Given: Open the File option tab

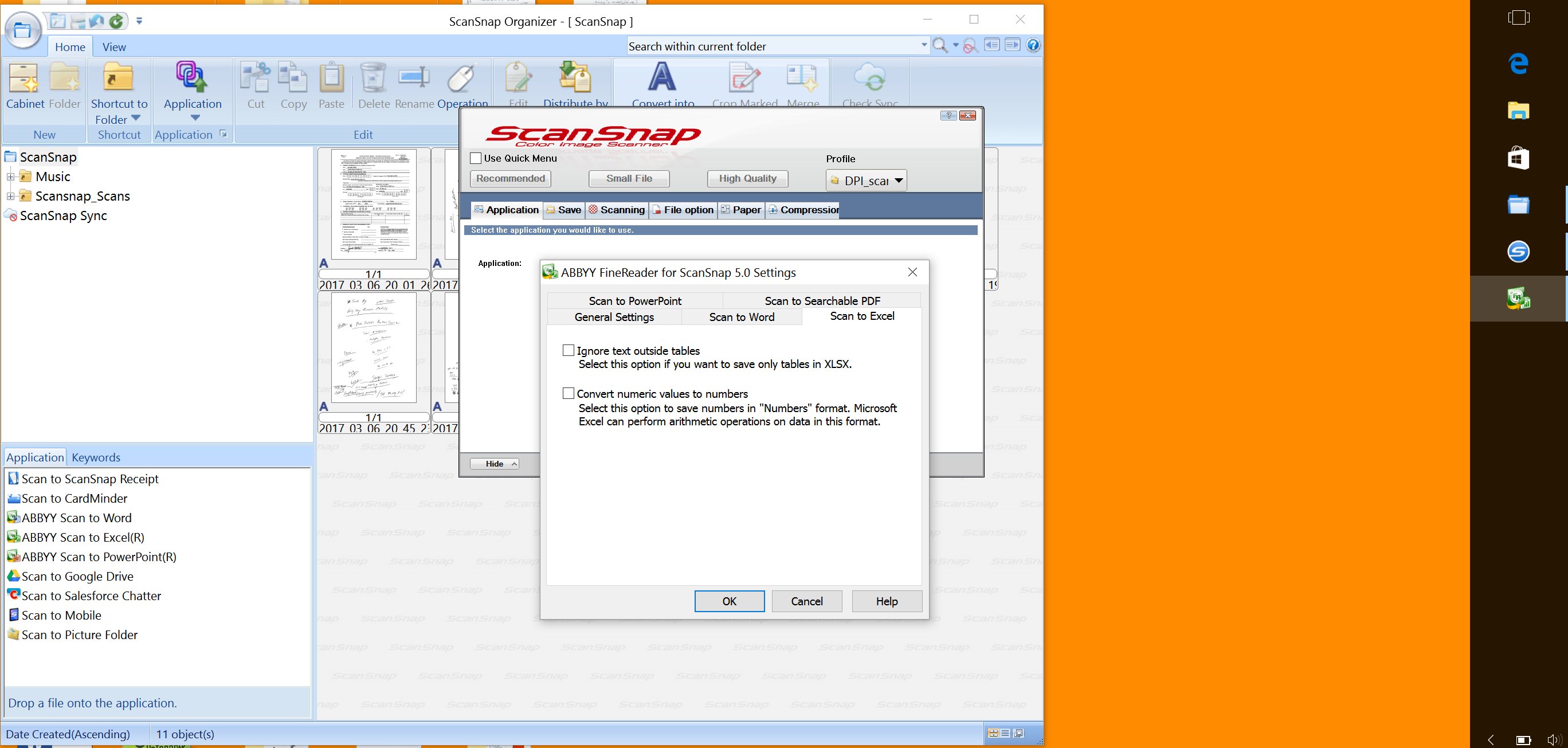Looking at the screenshot, I should pos(683,210).
